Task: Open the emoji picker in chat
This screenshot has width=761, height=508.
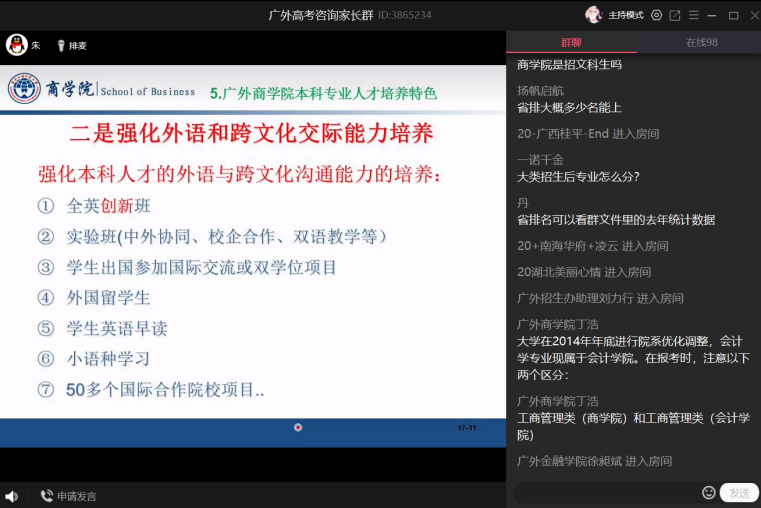Action: coord(709,492)
